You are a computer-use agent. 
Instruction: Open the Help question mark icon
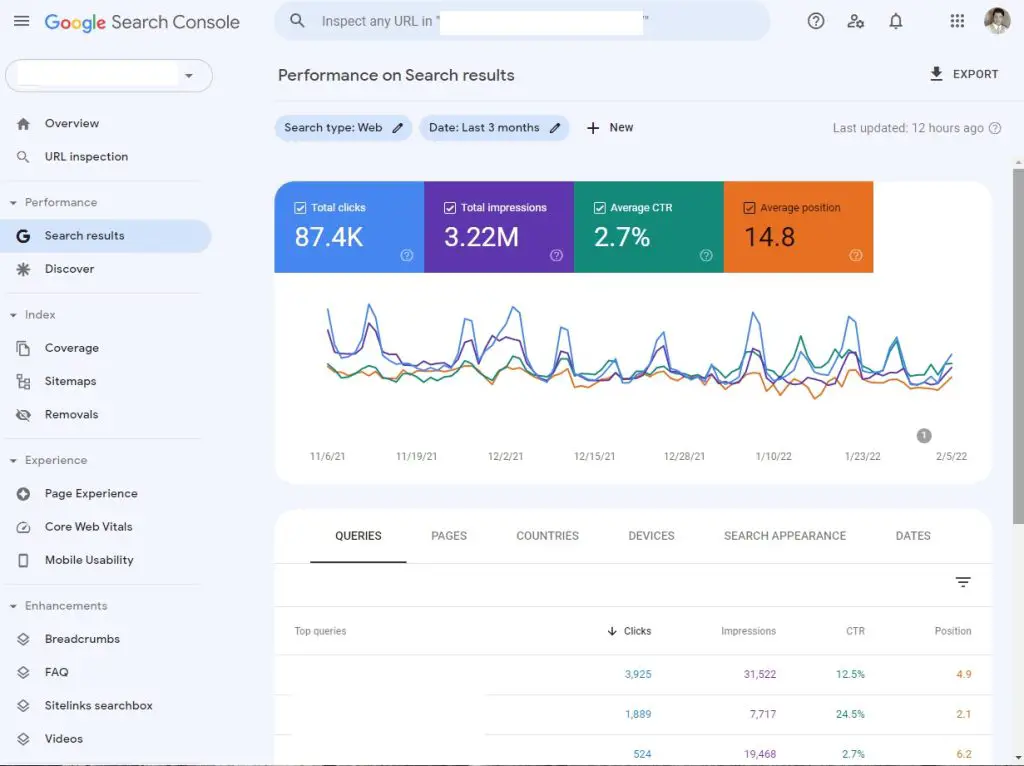coord(816,22)
